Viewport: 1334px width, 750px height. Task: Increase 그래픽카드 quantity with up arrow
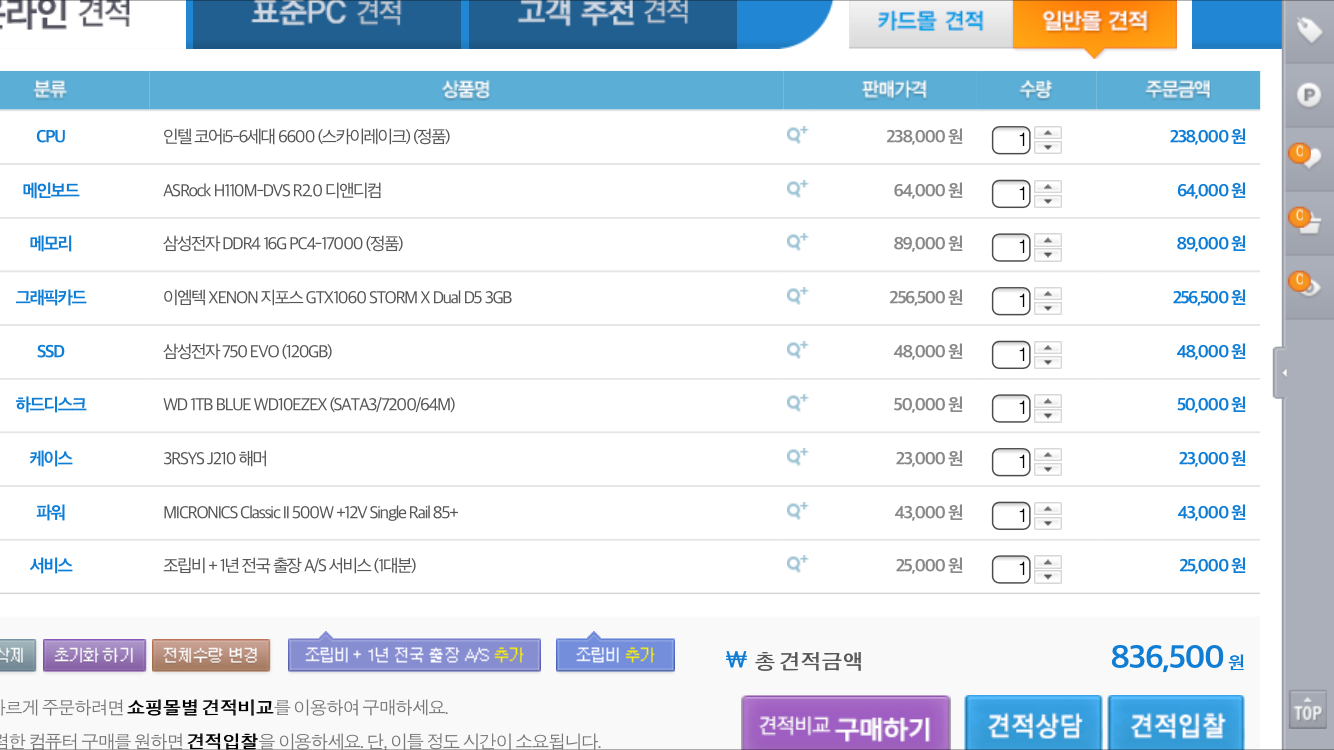click(x=1048, y=294)
